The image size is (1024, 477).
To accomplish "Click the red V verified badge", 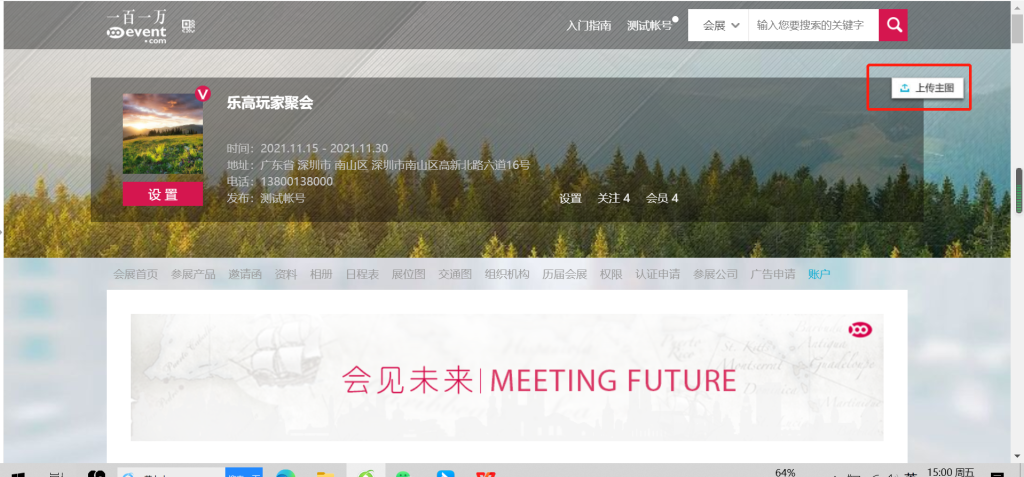I will 203,94.
